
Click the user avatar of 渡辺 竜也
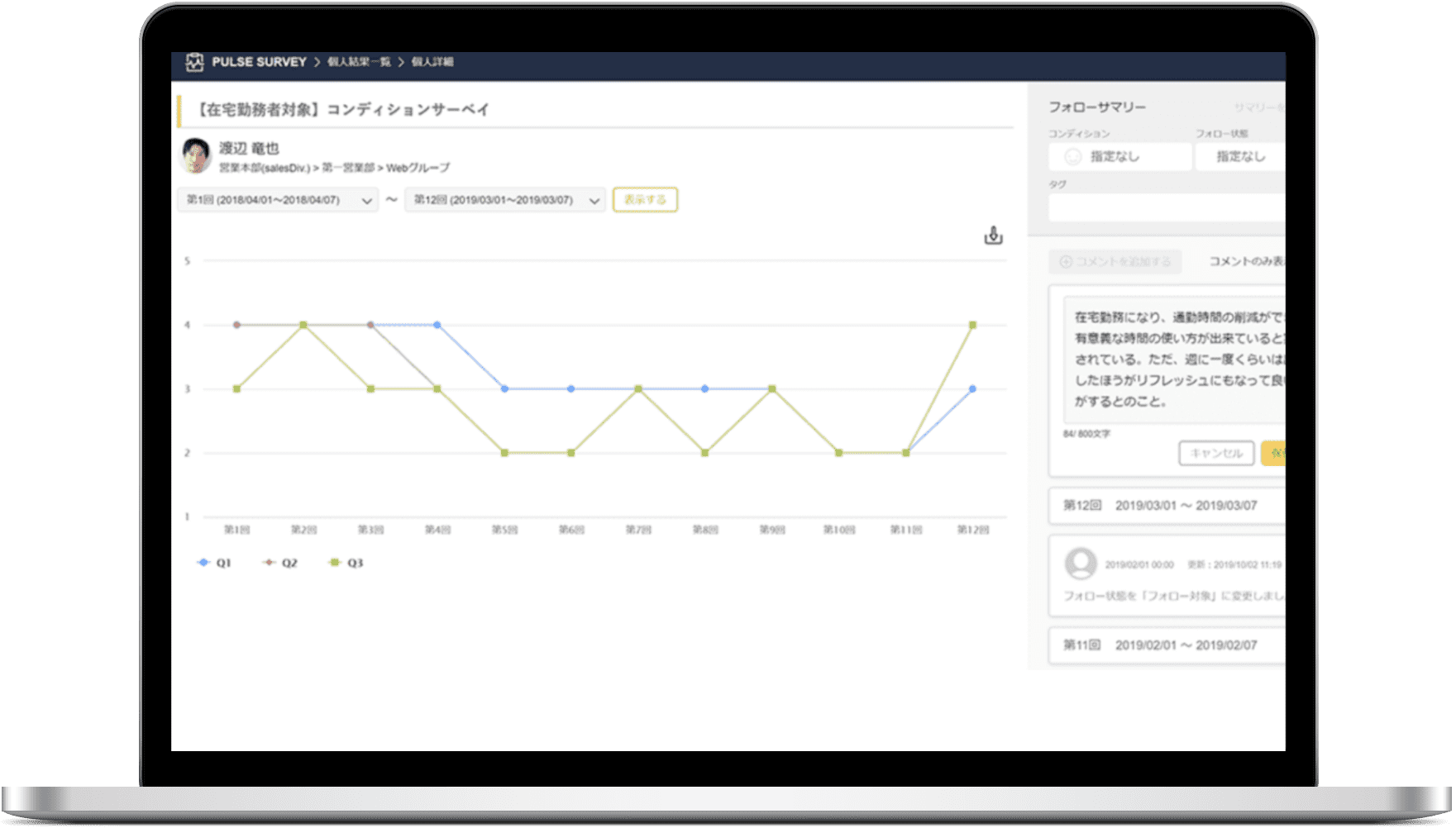[x=196, y=155]
